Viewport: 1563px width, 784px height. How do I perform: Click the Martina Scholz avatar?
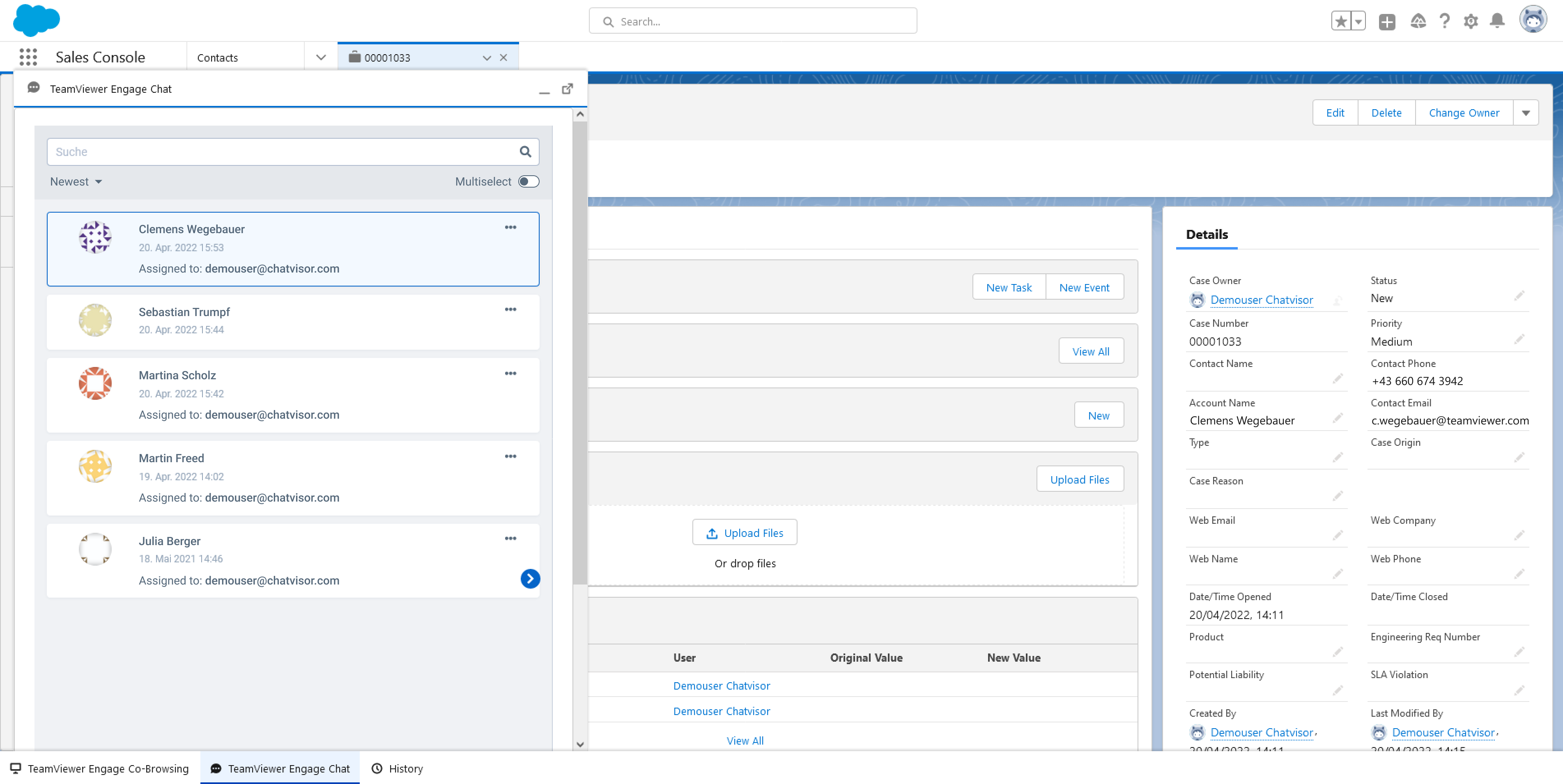95,384
